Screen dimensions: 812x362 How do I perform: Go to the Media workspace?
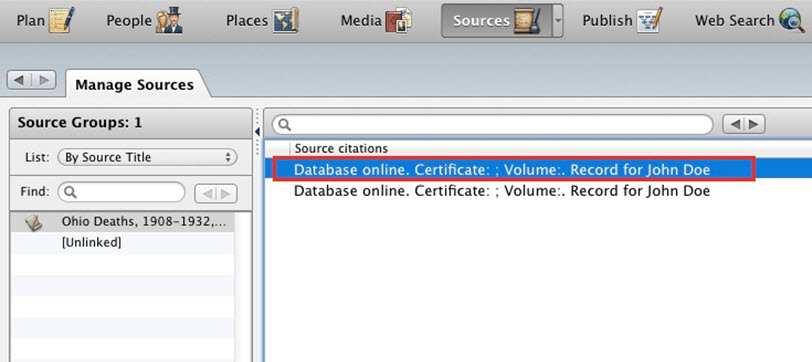376,21
